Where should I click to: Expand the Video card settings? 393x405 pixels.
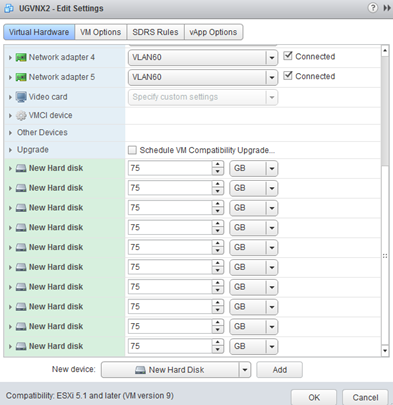click(10, 97)
